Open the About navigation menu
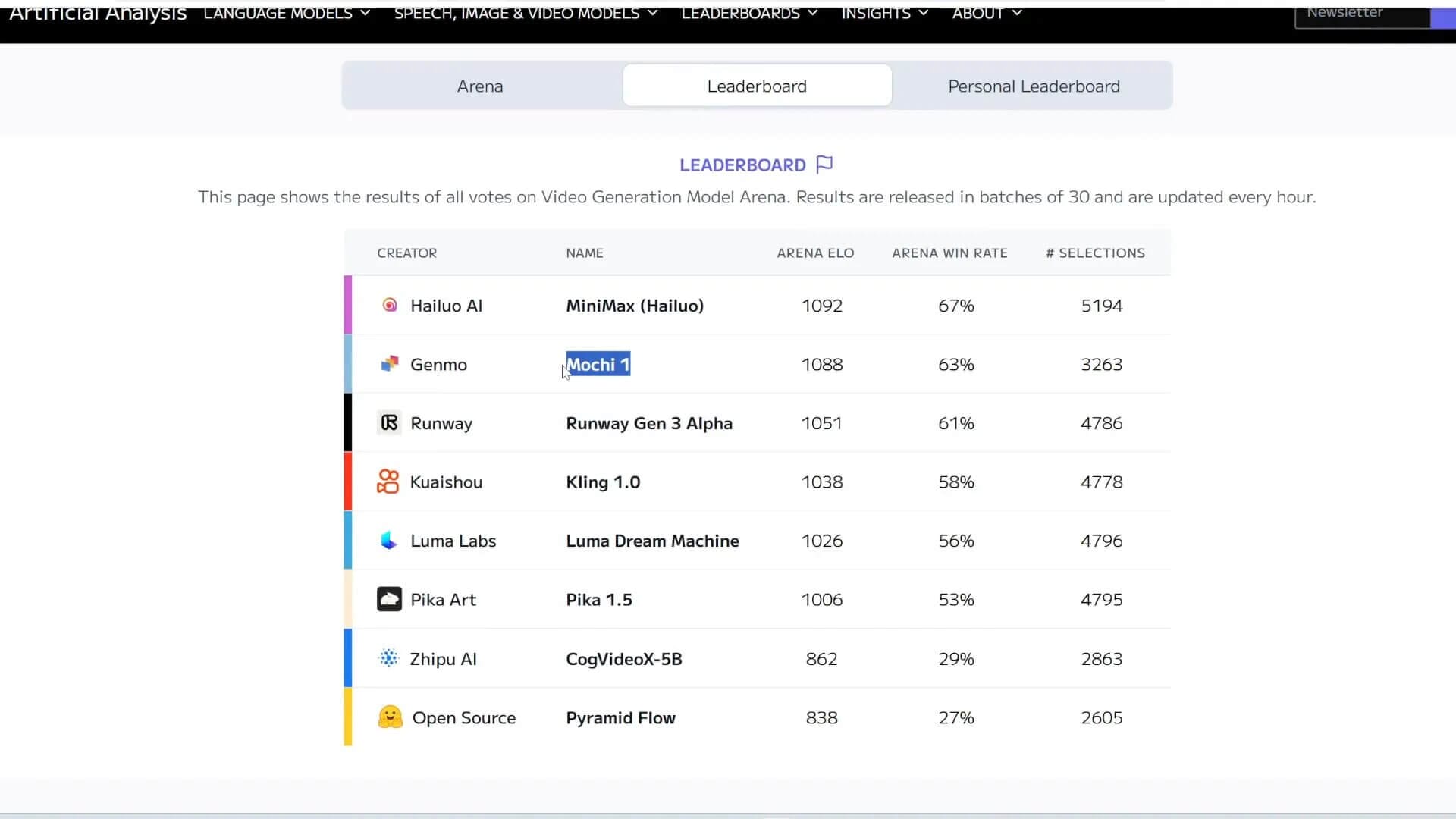Image resolution: width=1456 pixels, height=819 pixels. 987,13
